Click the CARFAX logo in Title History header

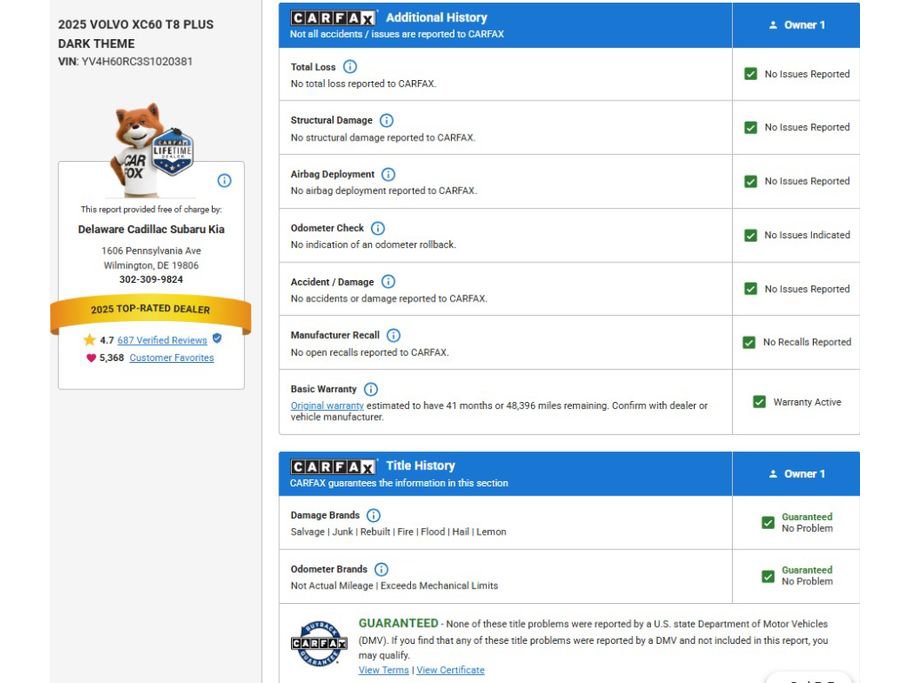coord(333,466)
